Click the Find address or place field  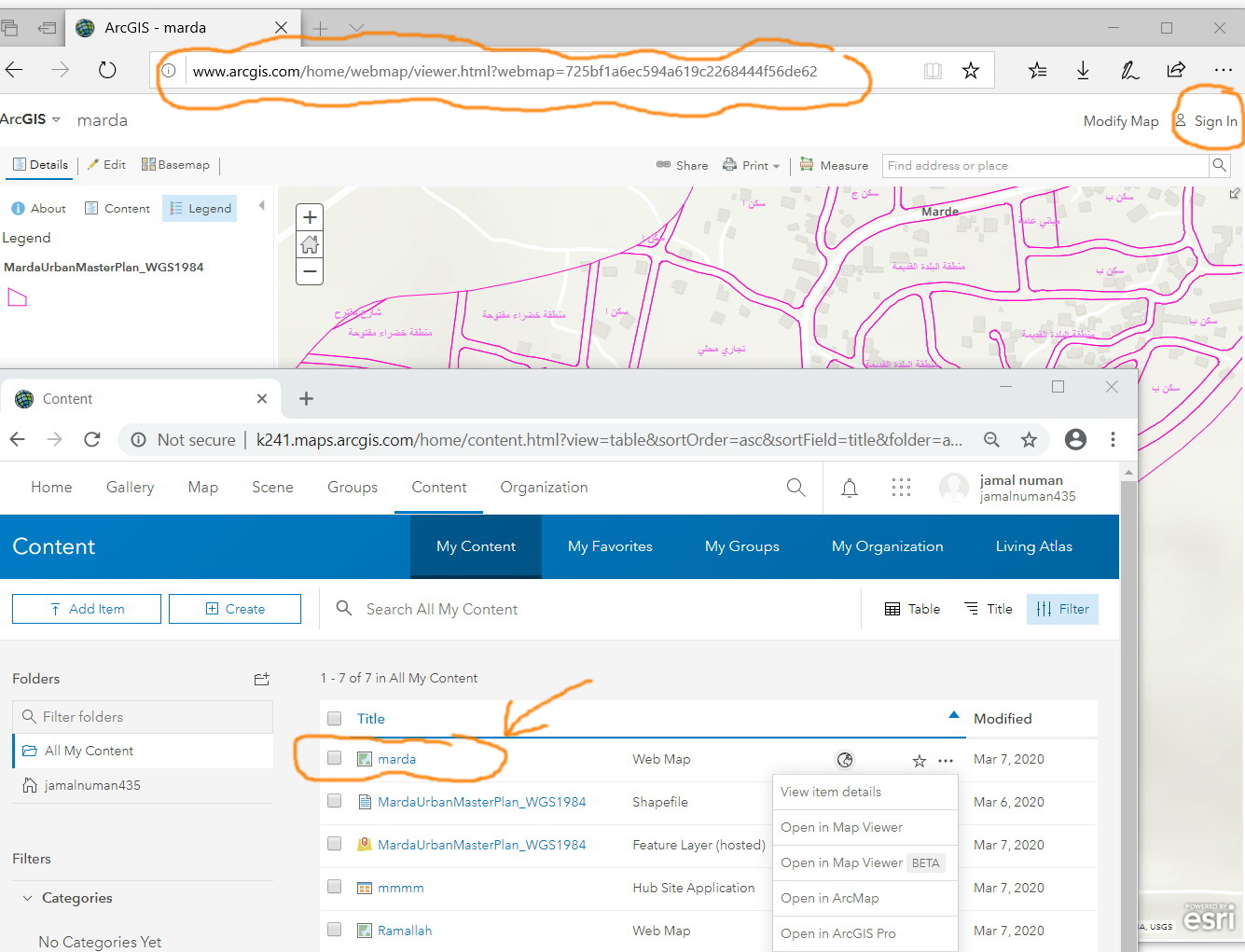click(x=1044, y=166)
